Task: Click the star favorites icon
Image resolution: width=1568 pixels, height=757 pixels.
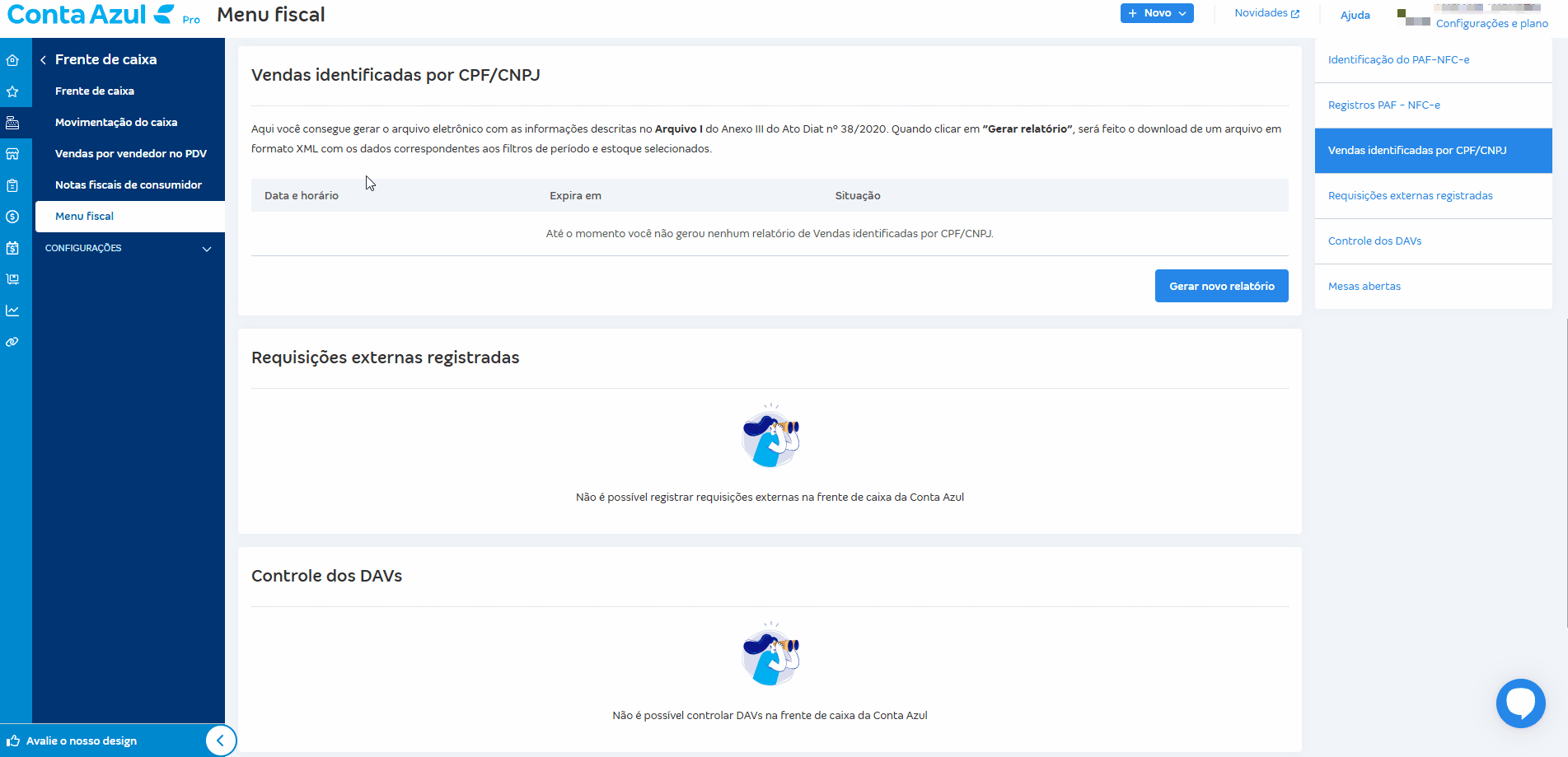Action: point(12,91)
